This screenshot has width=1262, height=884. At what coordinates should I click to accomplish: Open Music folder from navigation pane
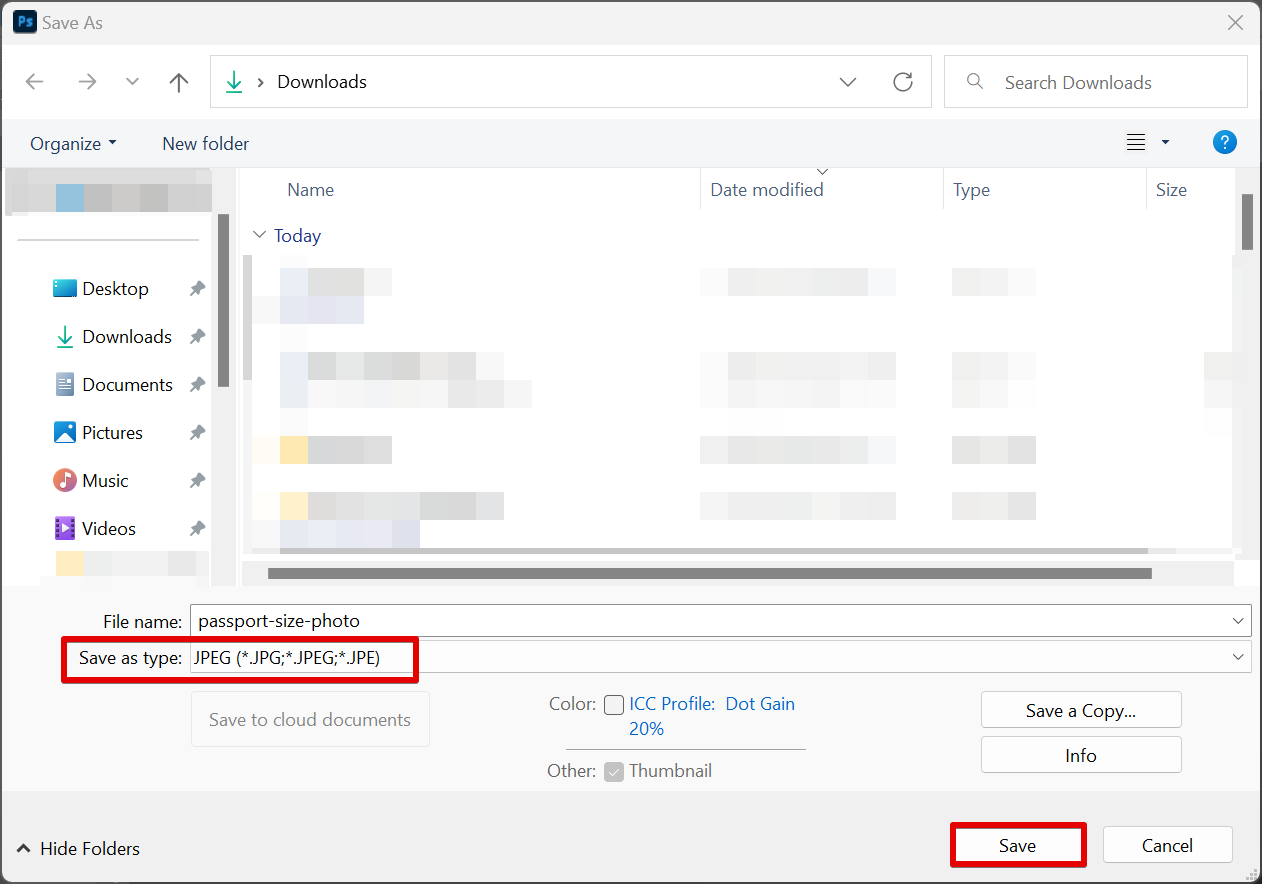click(105, 481)
